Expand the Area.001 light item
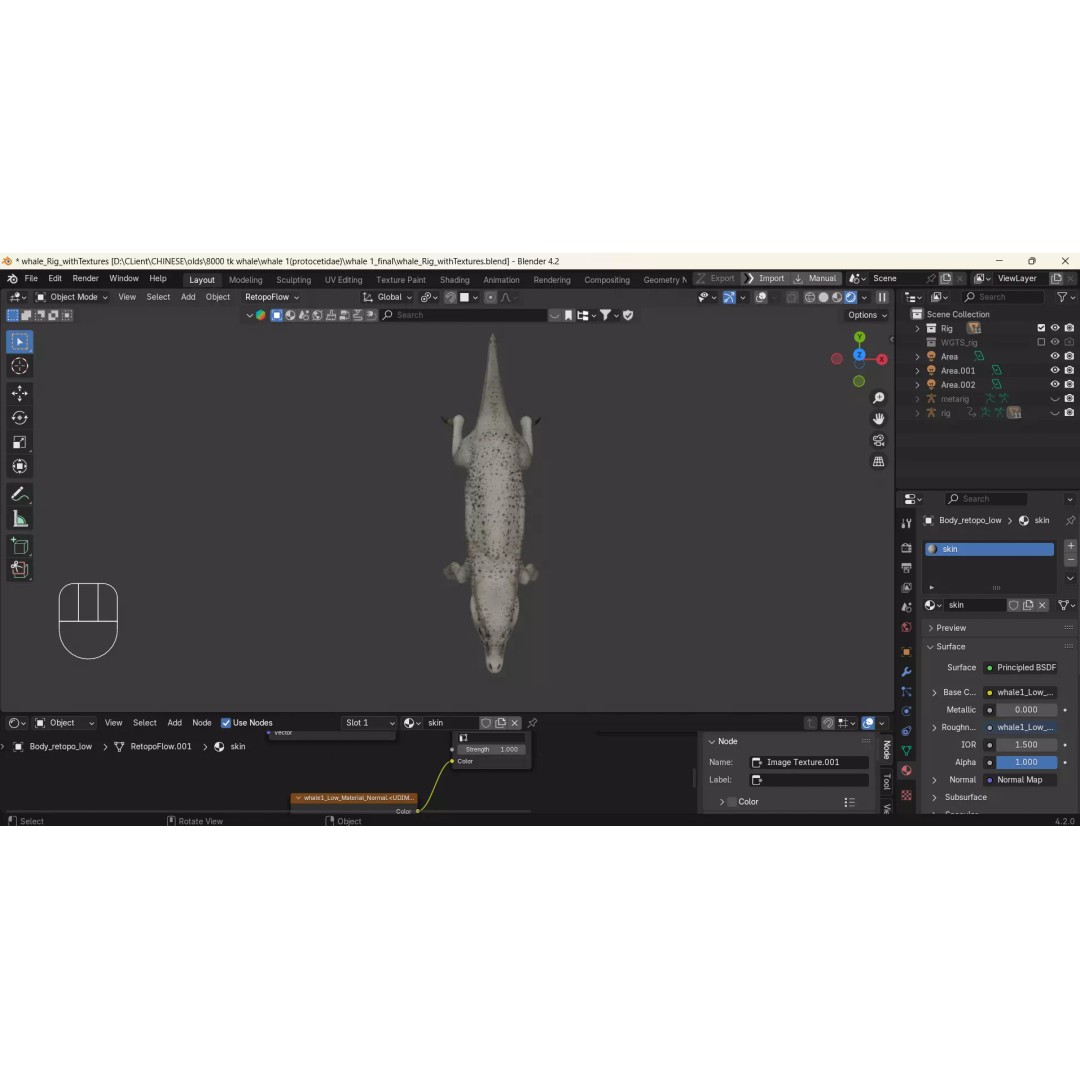Image resolution: width=1080 pixels, height=1080 pixels. pos(917,371)
